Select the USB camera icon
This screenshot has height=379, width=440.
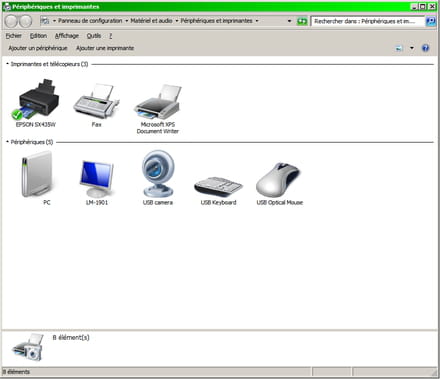tap(158, 174)
